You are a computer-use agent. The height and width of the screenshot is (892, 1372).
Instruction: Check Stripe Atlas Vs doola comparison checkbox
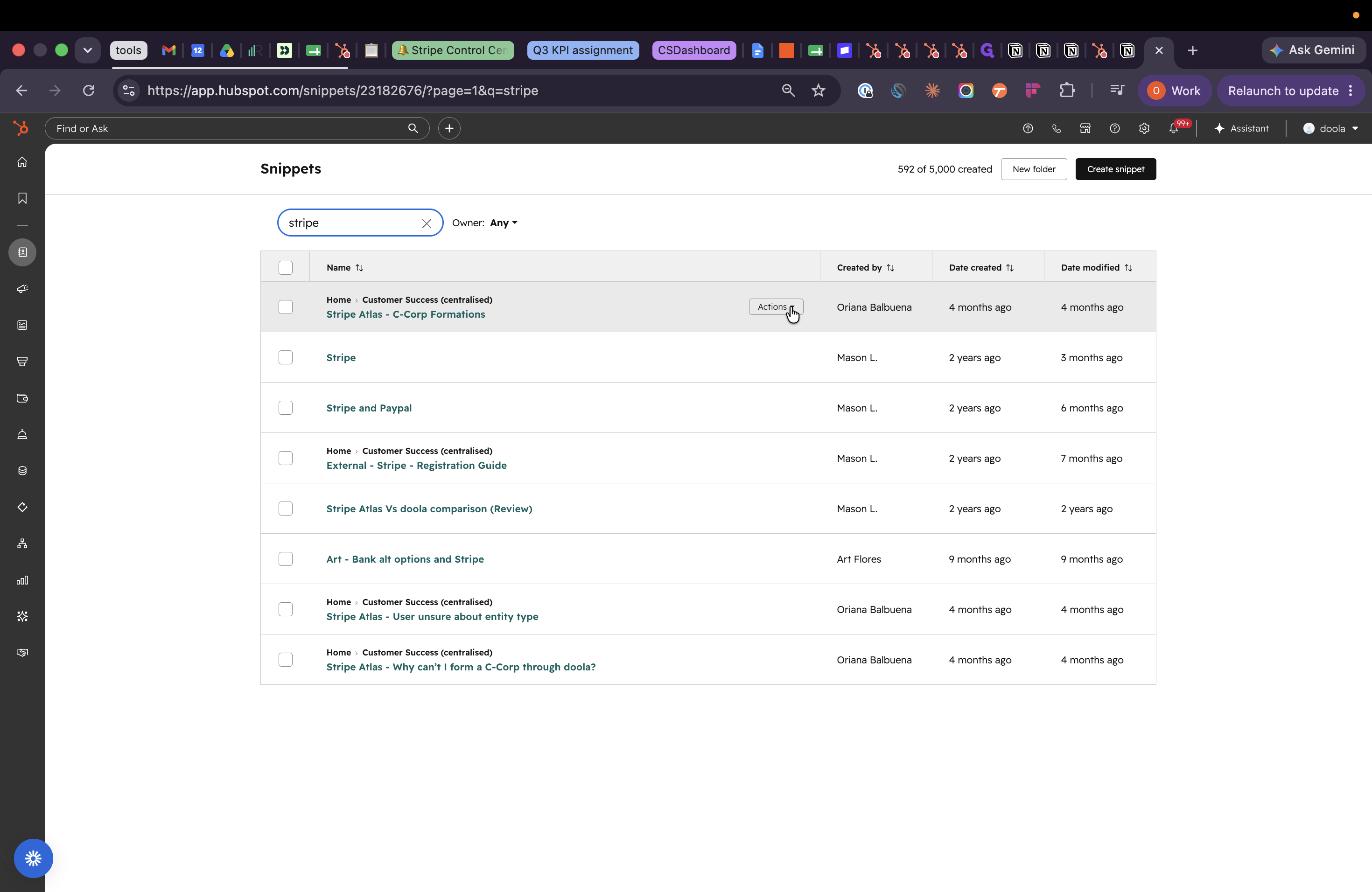coord(285,509)
